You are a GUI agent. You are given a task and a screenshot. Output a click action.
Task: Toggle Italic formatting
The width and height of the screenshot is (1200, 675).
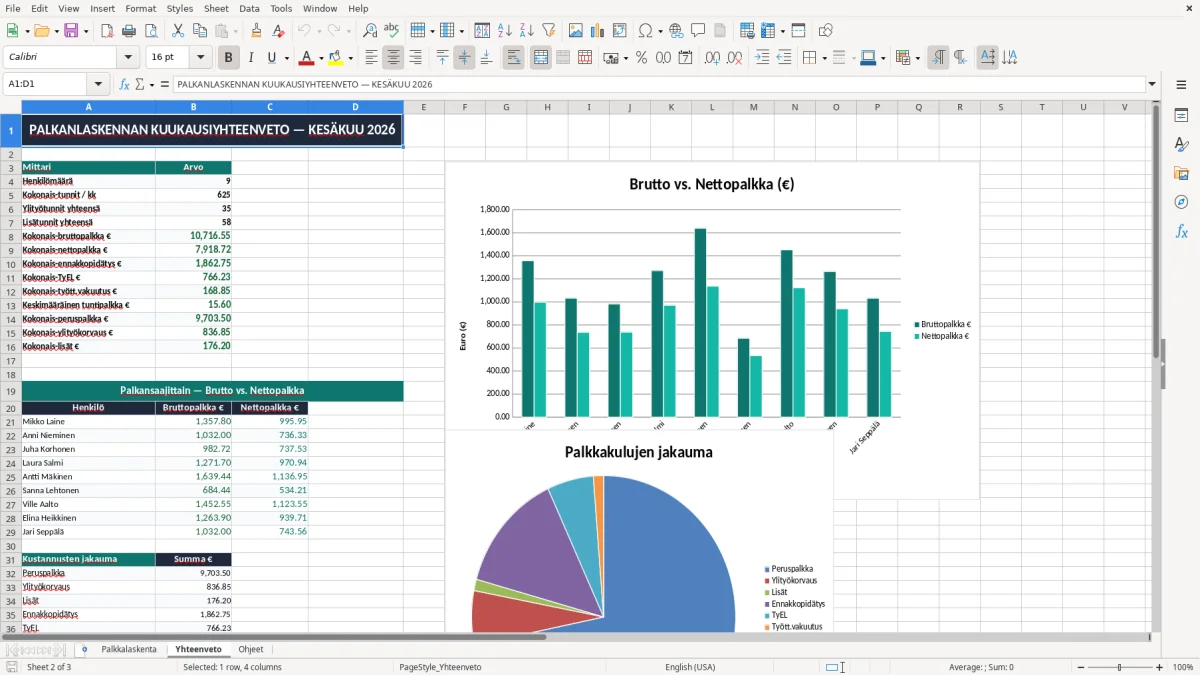[250, 57]
